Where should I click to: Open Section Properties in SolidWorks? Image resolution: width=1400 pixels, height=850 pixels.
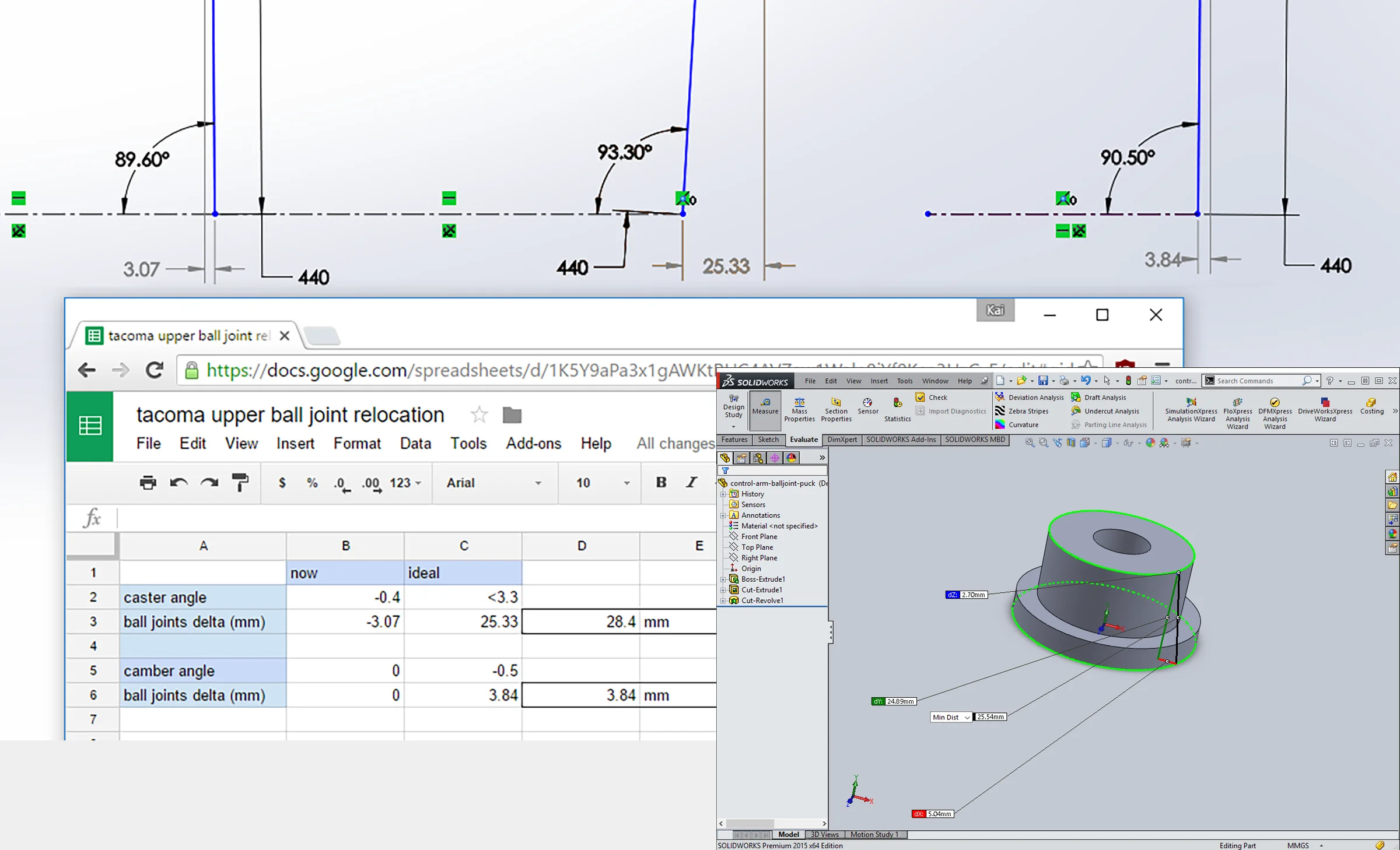tap(836, 409)
